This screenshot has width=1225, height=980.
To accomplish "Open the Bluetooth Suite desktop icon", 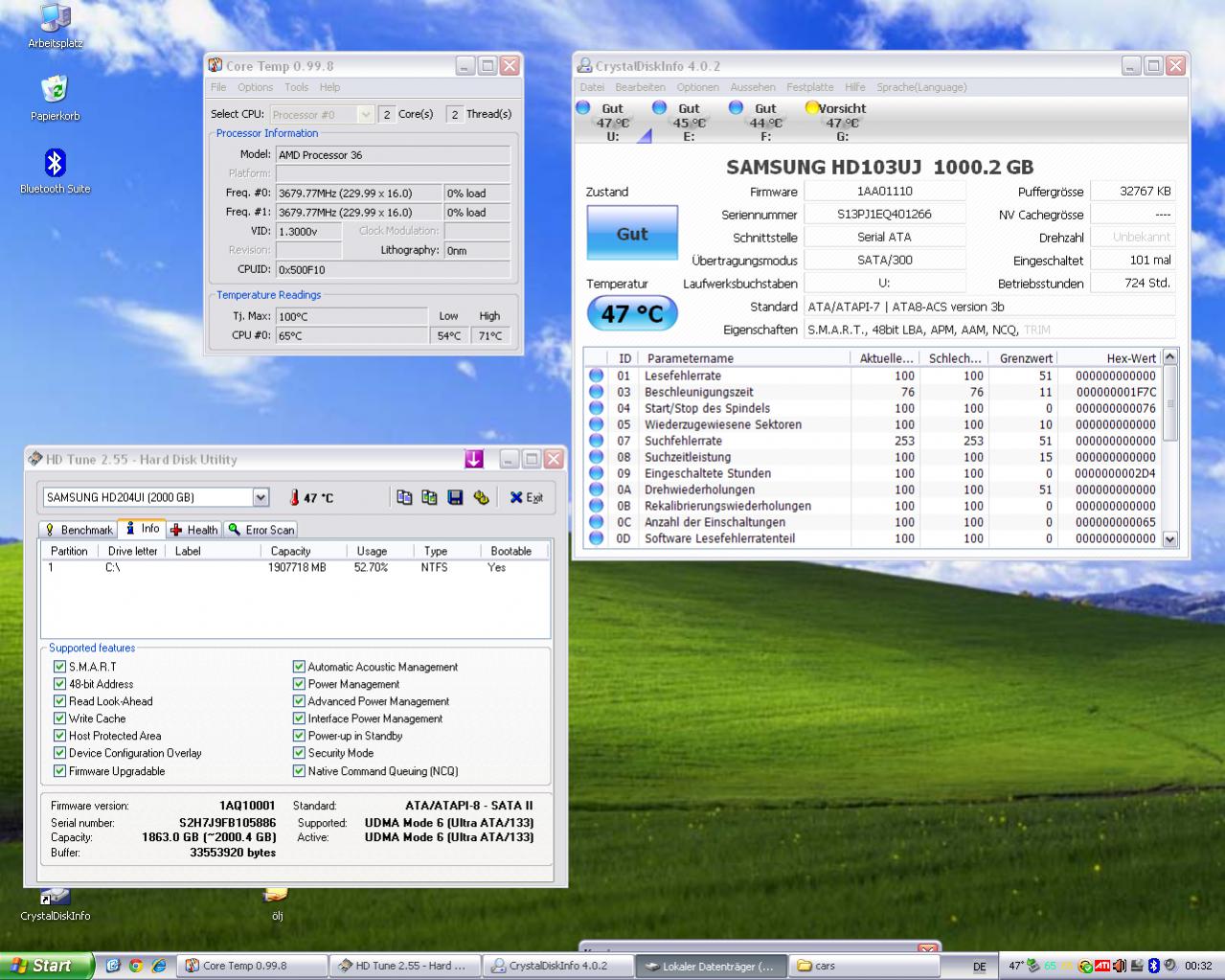I will click(55, 171).
